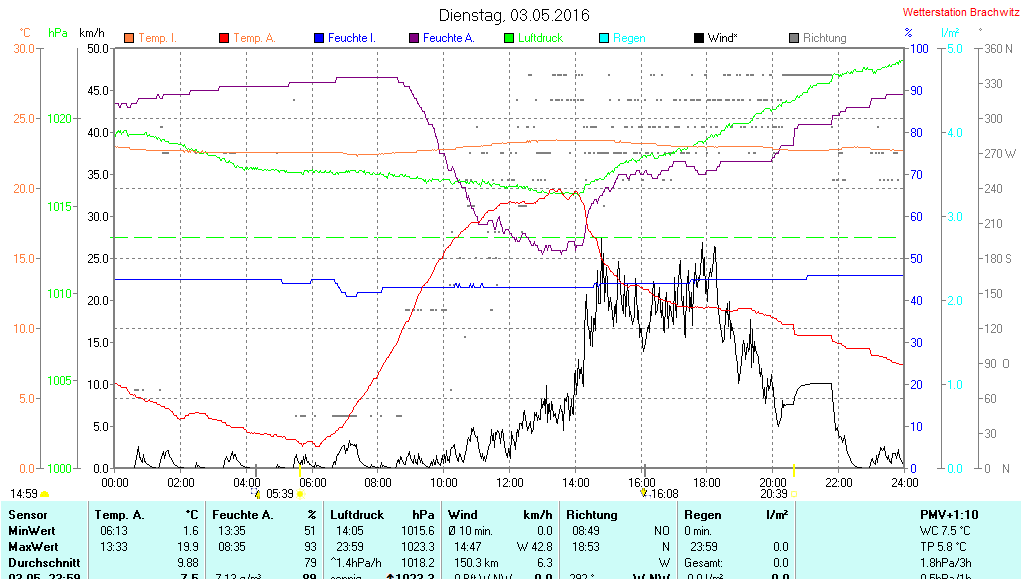Click the green Luftdruck legend swatch

click(x=508, y=39)
